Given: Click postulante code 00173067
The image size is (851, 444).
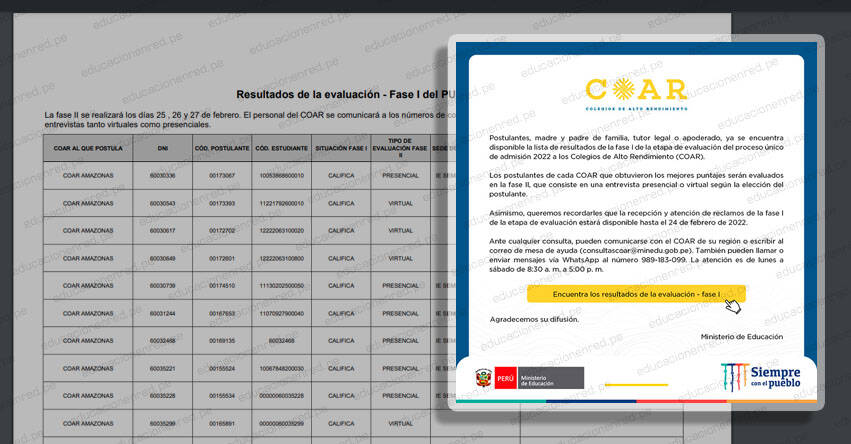Looking at the screenshot, I should coord(222,176).
